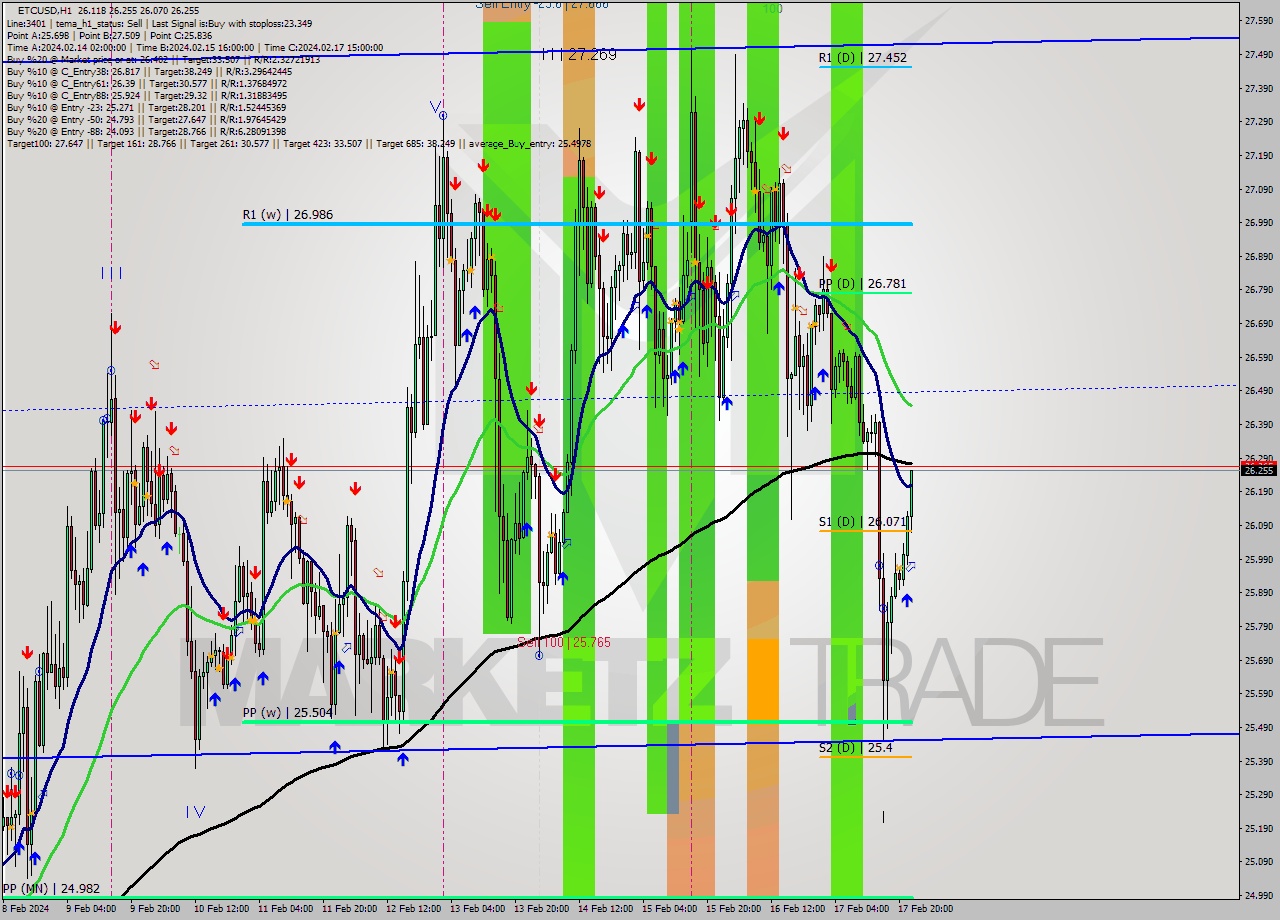The width and height of the screenshot is (1280, 920).
Task: Select the '15 Feb 20:00' time label
Action: (x=733, y=909)
